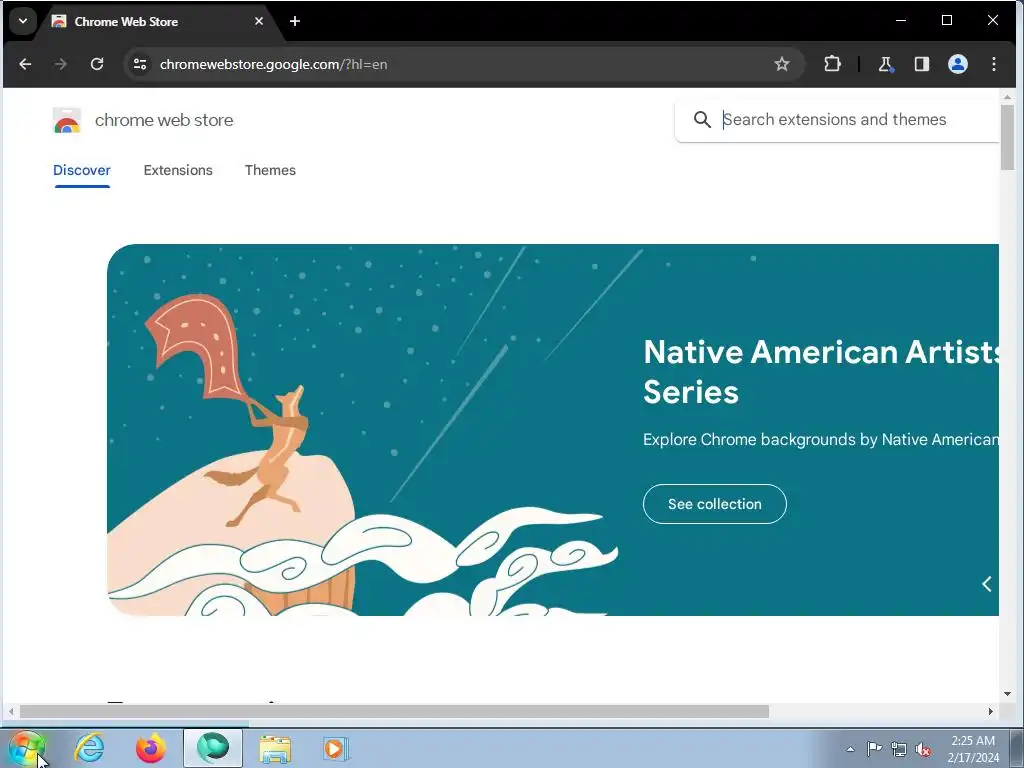Click the address bar URL
This screenshot has width=1024, height=768.
(274, 64)
